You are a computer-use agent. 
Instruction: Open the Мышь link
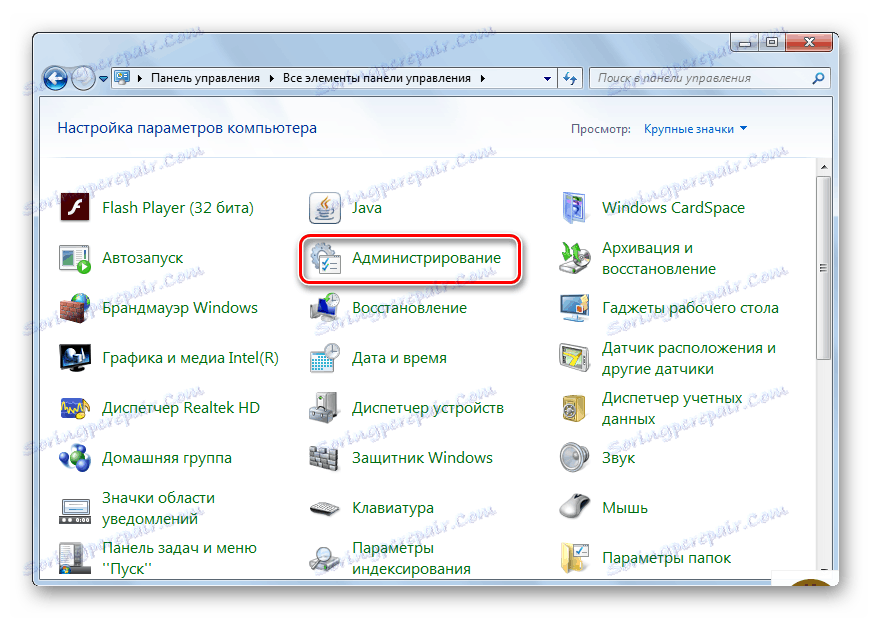[625, 508]
